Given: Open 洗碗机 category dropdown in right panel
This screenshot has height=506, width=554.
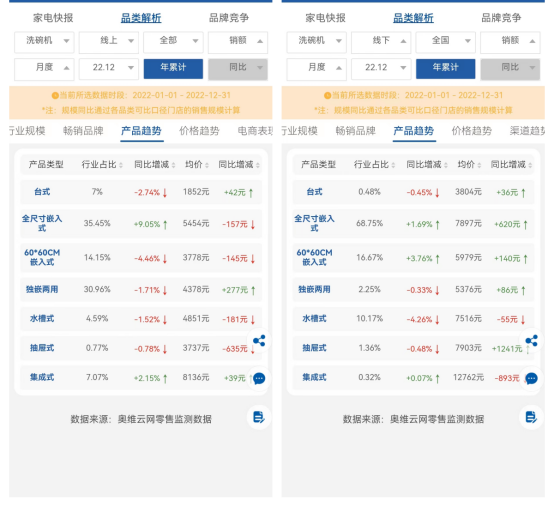Looking at the screenshot, I should click(x=317, y=42).
